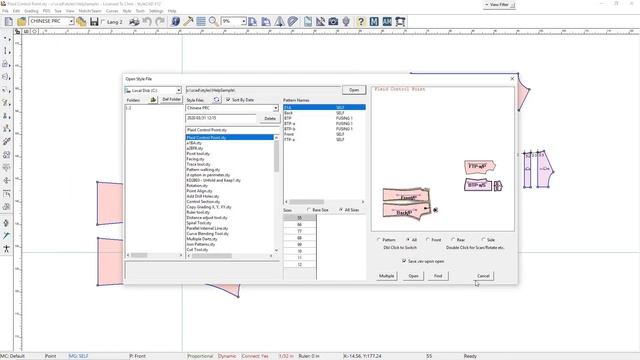Click the Redo arrow icon

click(x=160, y=22)
